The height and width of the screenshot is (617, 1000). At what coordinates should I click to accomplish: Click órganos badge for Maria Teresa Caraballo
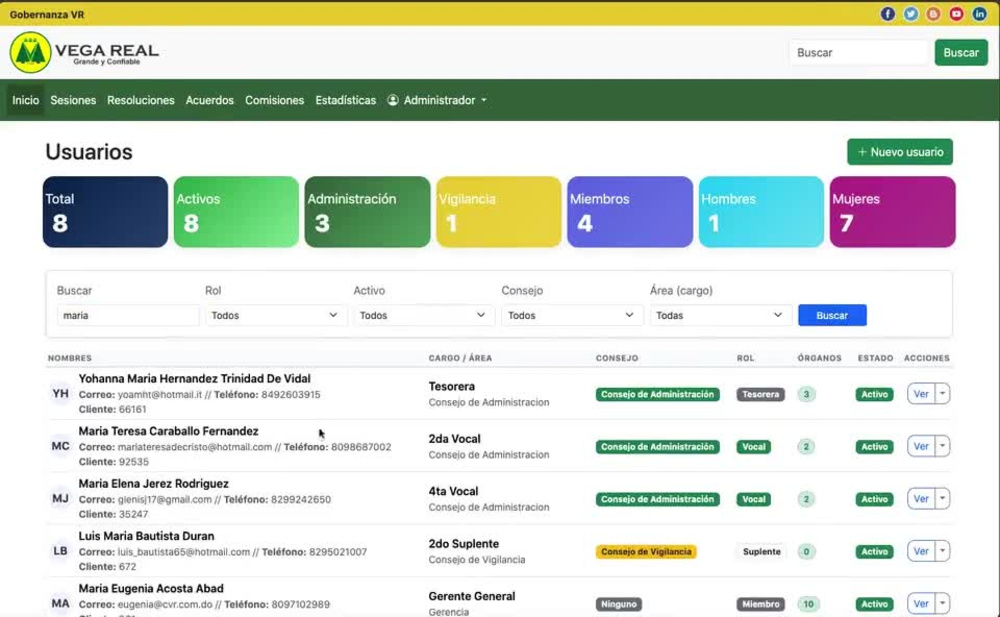click(806, 447)
